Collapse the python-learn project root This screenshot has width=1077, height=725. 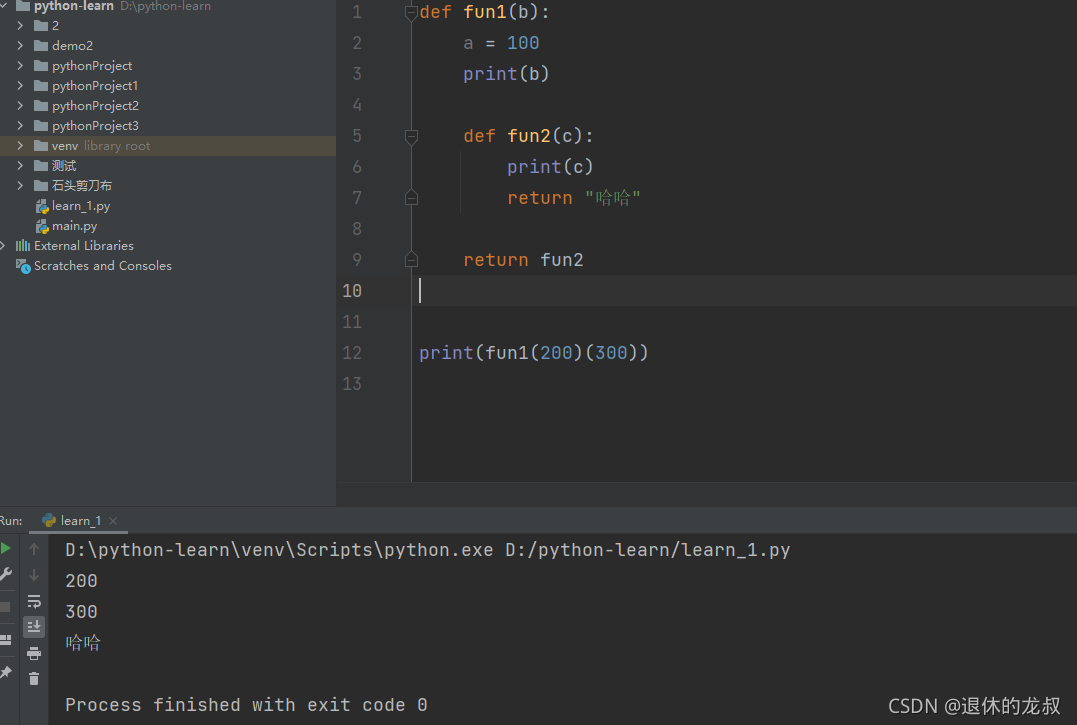pos(3,5)
